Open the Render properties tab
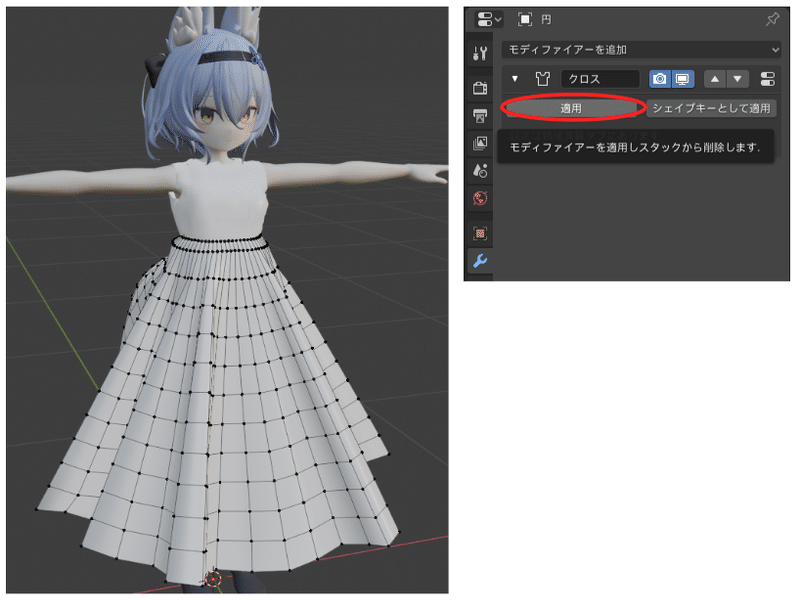 click(x=480, y=88)
